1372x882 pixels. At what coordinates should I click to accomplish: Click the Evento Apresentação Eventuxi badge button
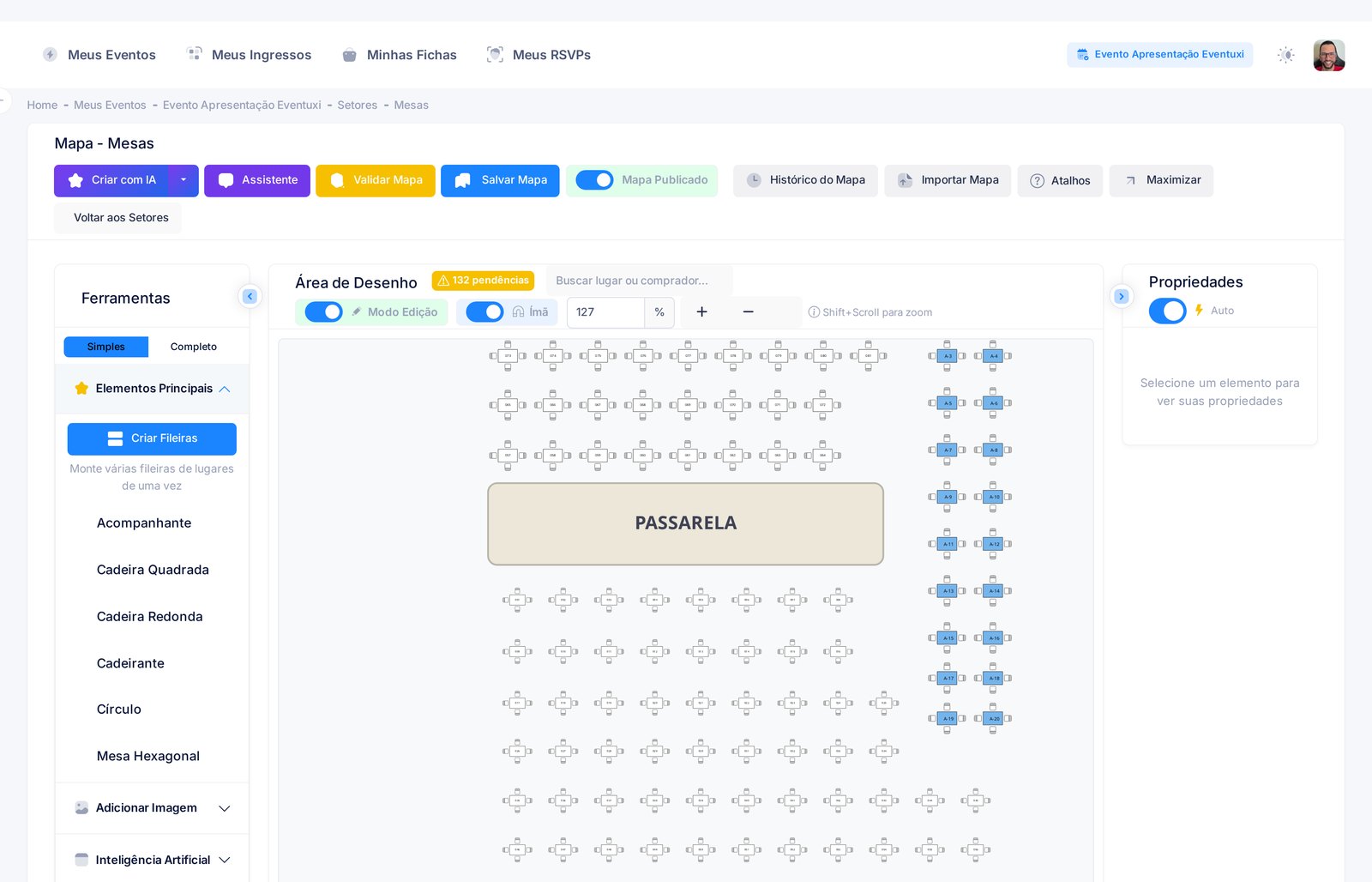1160,54
